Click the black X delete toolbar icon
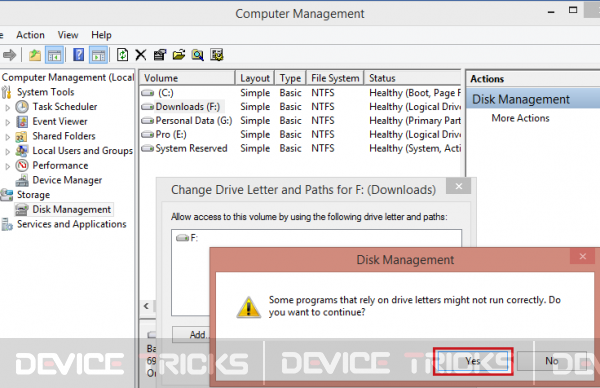600x388 pixels. pos(141,55)
